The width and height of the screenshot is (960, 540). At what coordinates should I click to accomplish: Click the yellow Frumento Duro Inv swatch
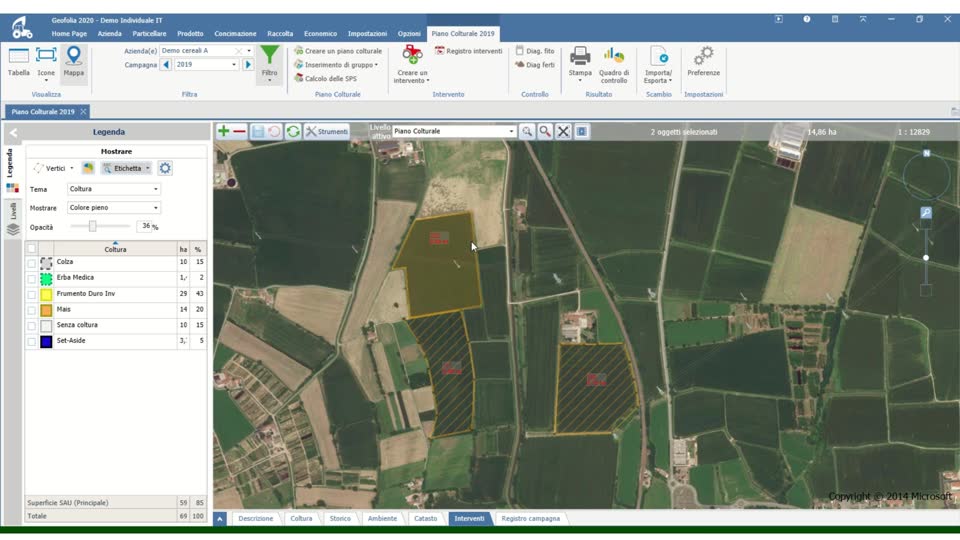pos(46,294)
